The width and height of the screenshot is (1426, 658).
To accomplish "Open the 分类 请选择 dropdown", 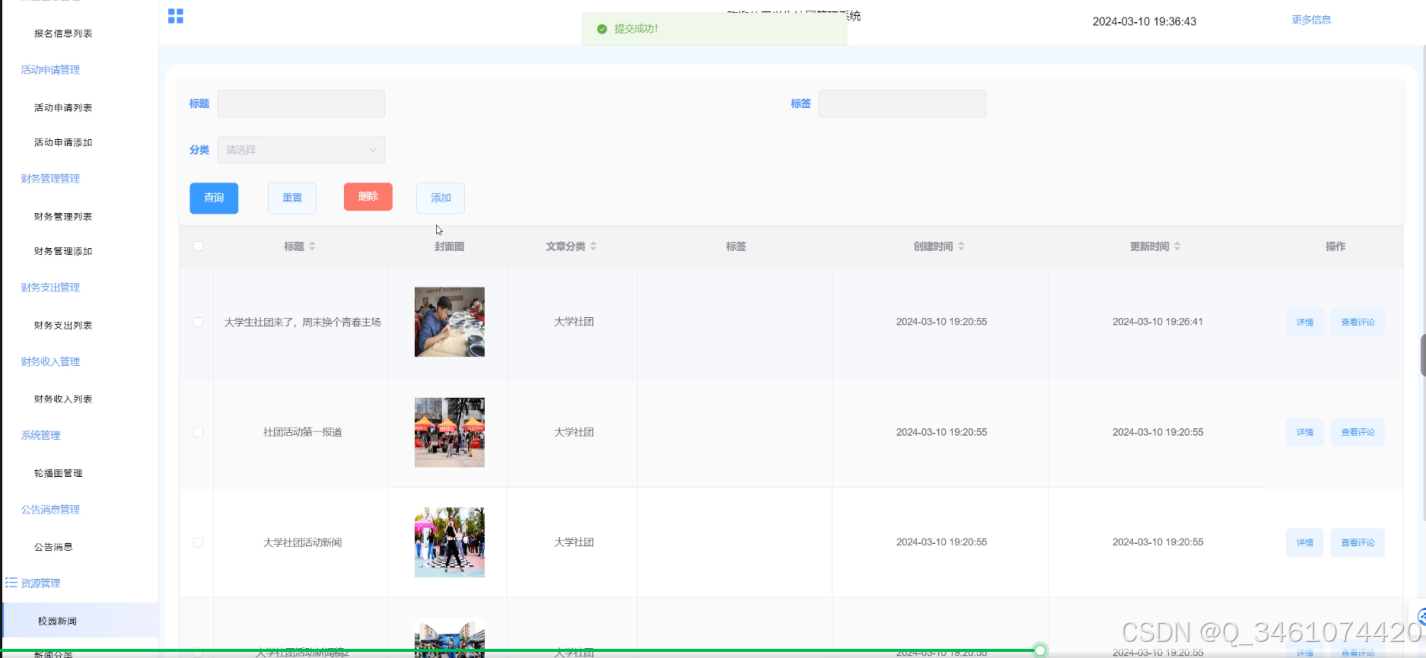I will [x=301, y=150].
